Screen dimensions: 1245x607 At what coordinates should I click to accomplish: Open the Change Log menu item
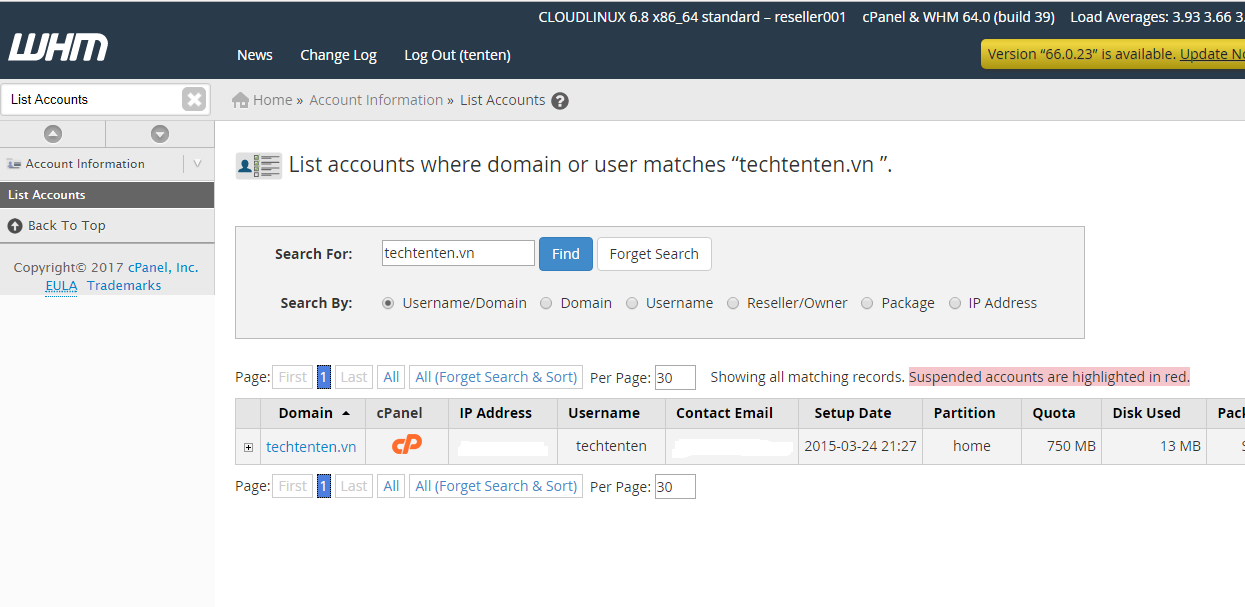339,55
